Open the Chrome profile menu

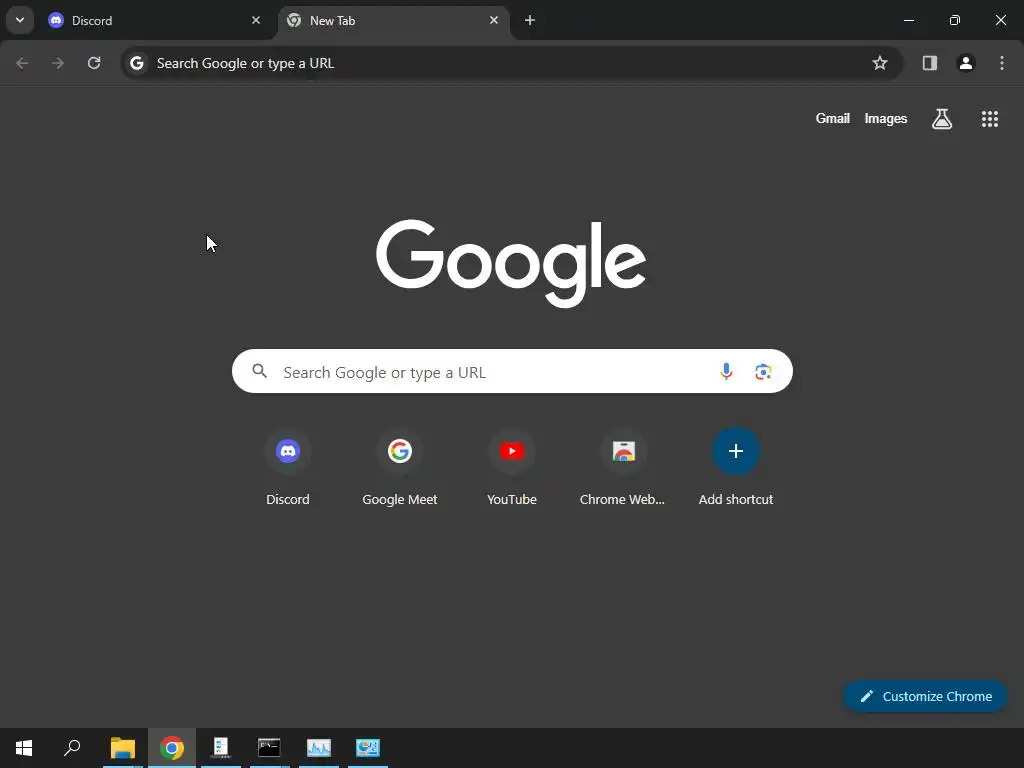pos(965,63)
